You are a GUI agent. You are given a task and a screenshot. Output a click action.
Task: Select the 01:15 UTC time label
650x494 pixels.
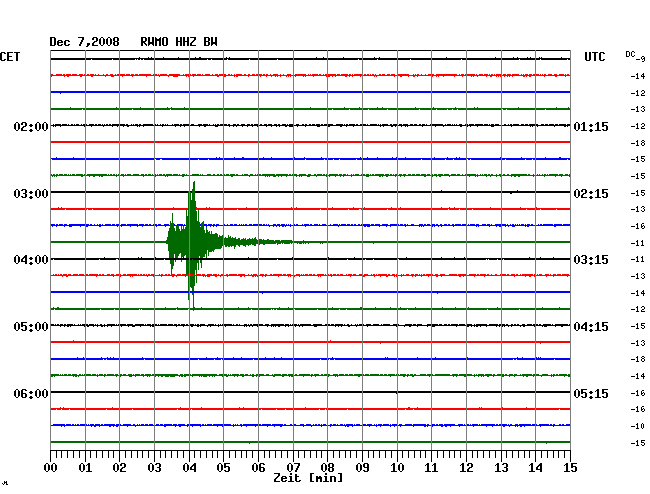click(x=591, y=126)
